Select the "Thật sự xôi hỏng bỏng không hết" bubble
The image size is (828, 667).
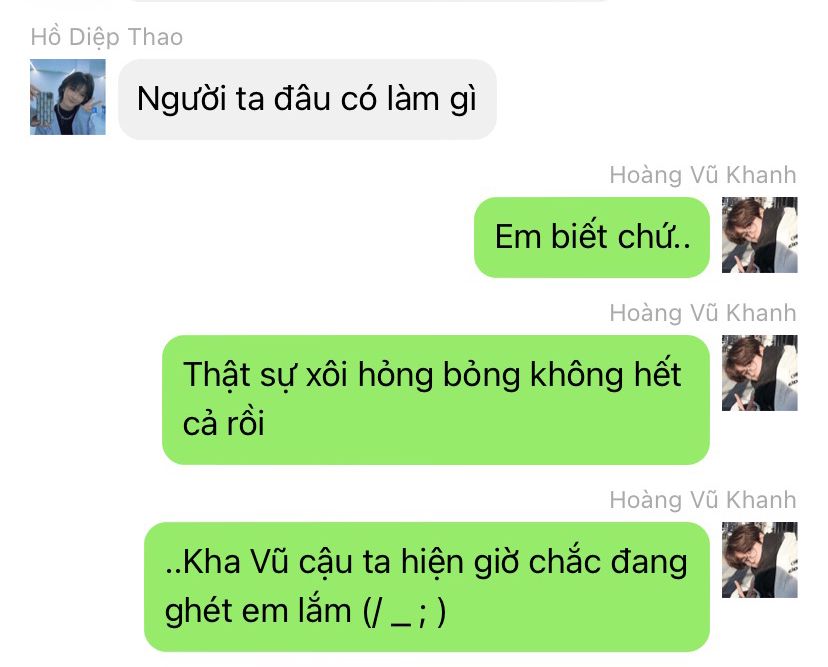pos(436,400)
